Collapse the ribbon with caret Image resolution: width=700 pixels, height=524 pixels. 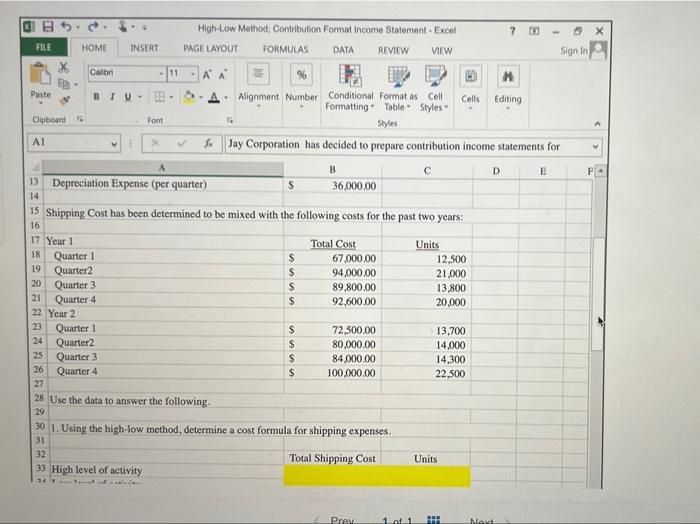597,124
